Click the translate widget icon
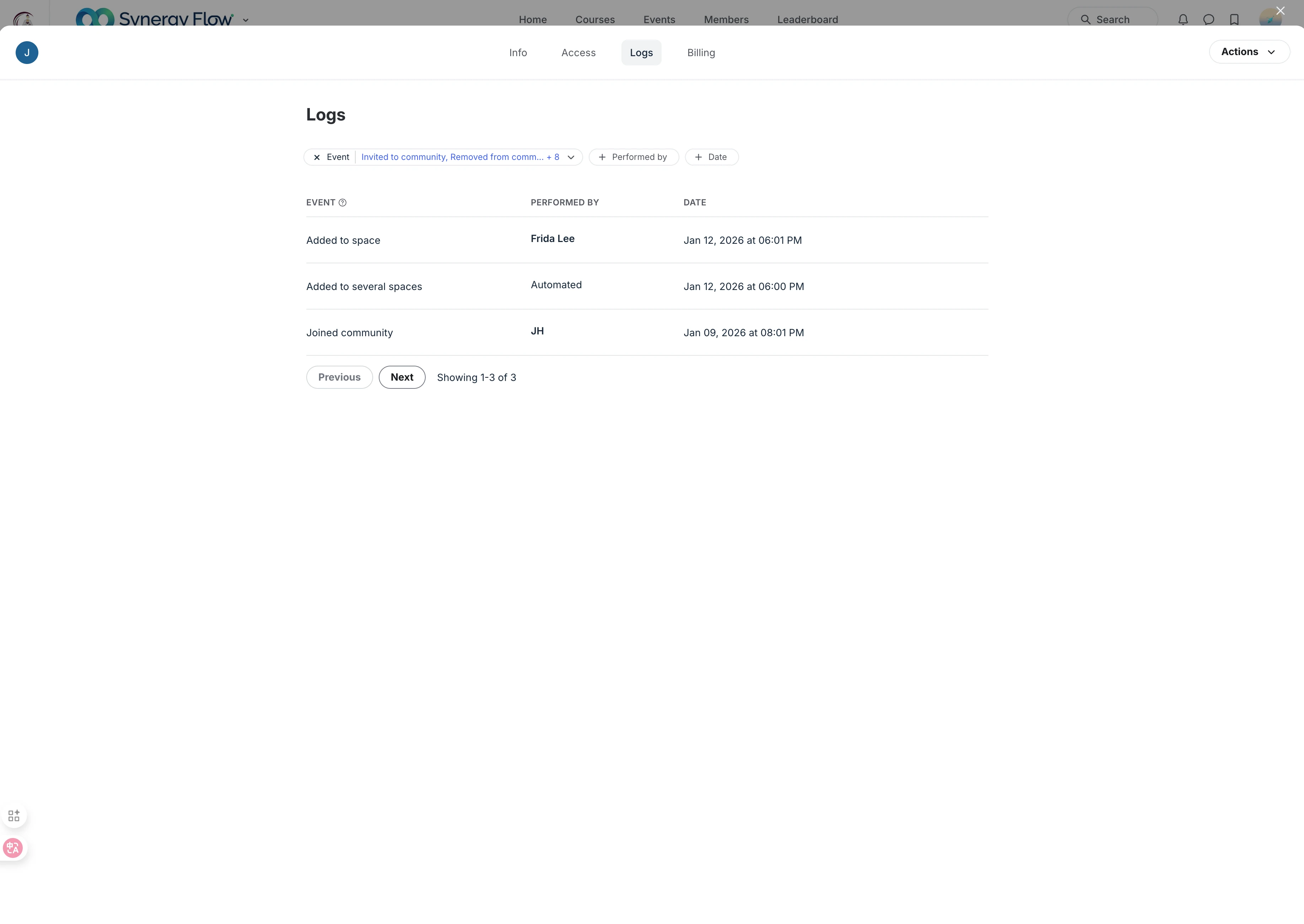This screenshot has width=1304, height=924. coord(12,848)
